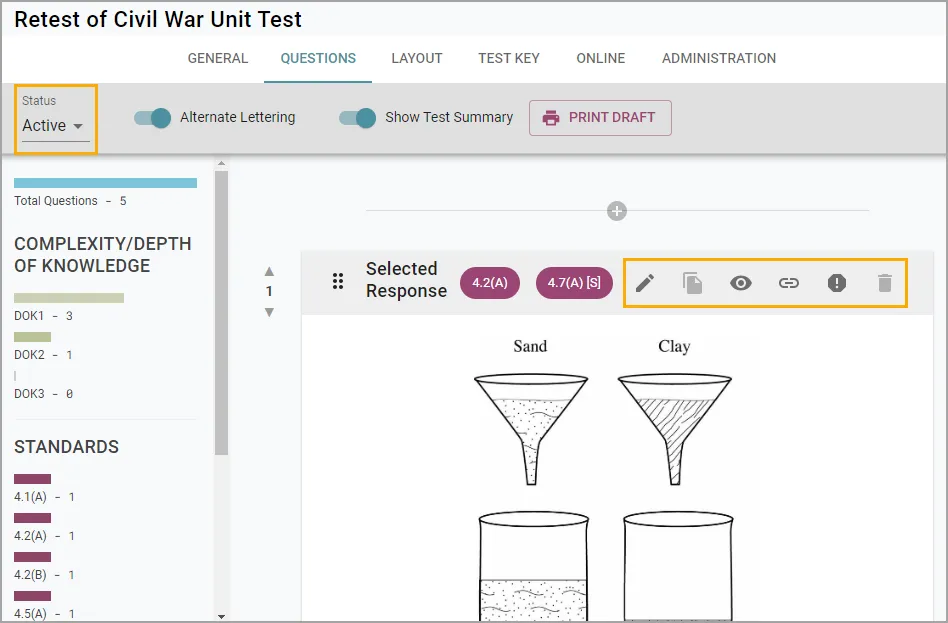948x623 pixels.
Task: Click the Total Questions progress bar
Action: point(105,182)
